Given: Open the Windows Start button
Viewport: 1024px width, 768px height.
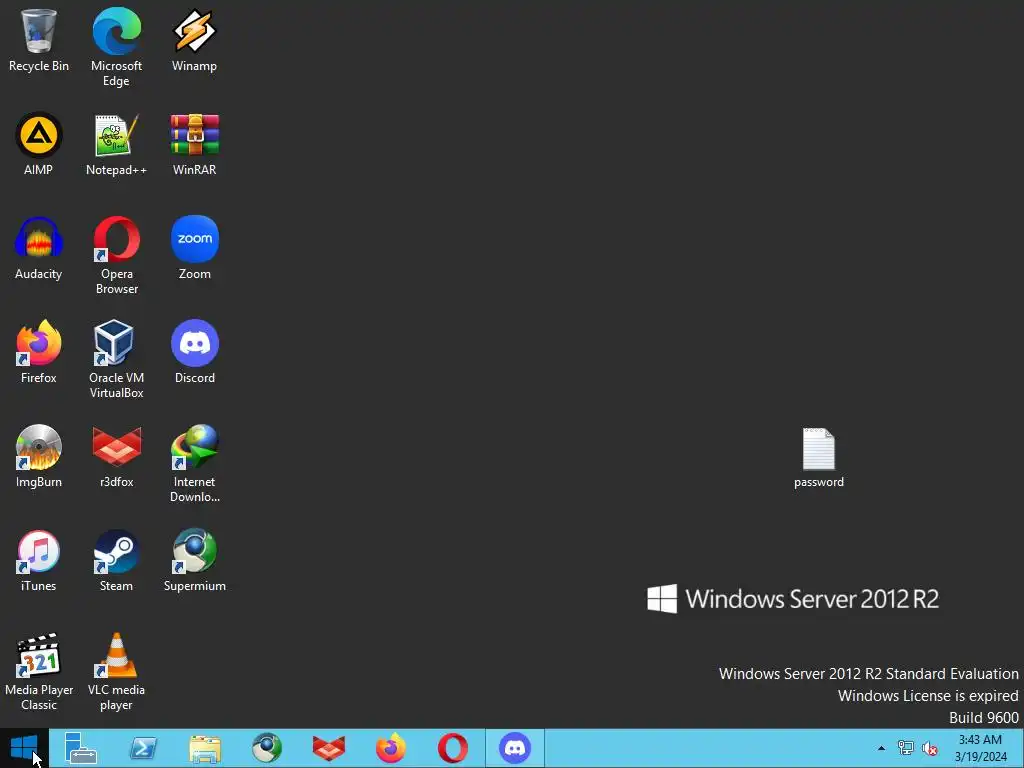Looking at the screenshot, I should (24, 748).
